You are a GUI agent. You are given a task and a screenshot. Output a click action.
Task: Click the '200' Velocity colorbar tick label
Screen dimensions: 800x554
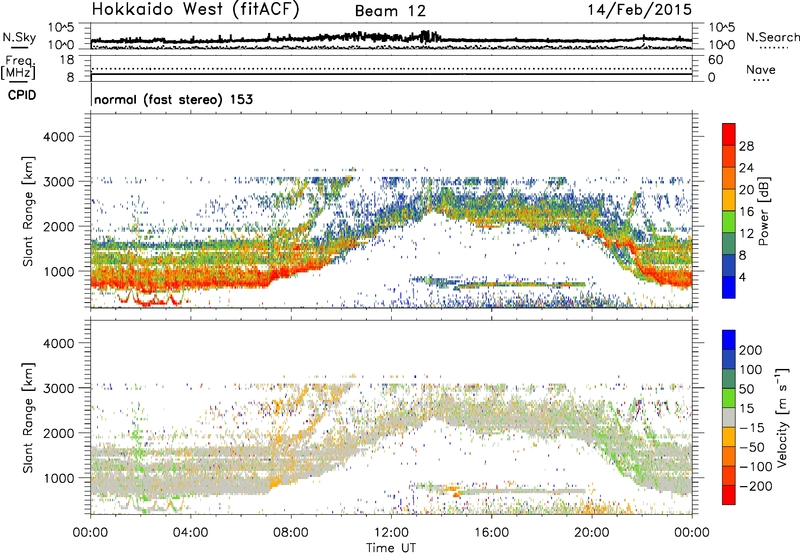[751, 350]
